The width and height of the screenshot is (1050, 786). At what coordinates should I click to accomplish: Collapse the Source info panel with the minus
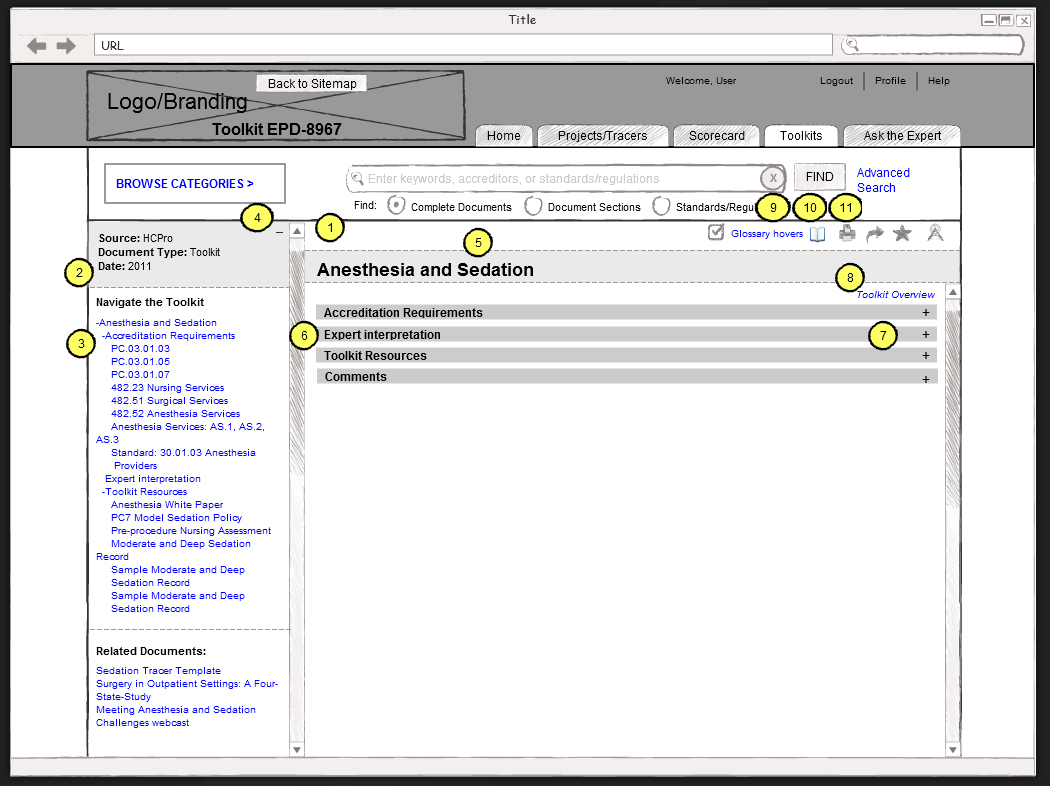tap(279, 232)
